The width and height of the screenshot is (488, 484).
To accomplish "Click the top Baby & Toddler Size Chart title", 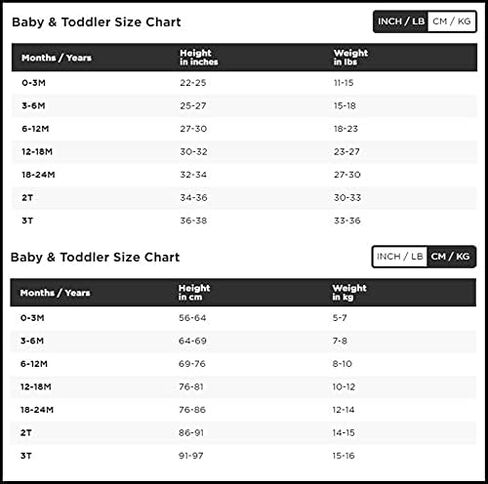I will click(x=96, y=22).
